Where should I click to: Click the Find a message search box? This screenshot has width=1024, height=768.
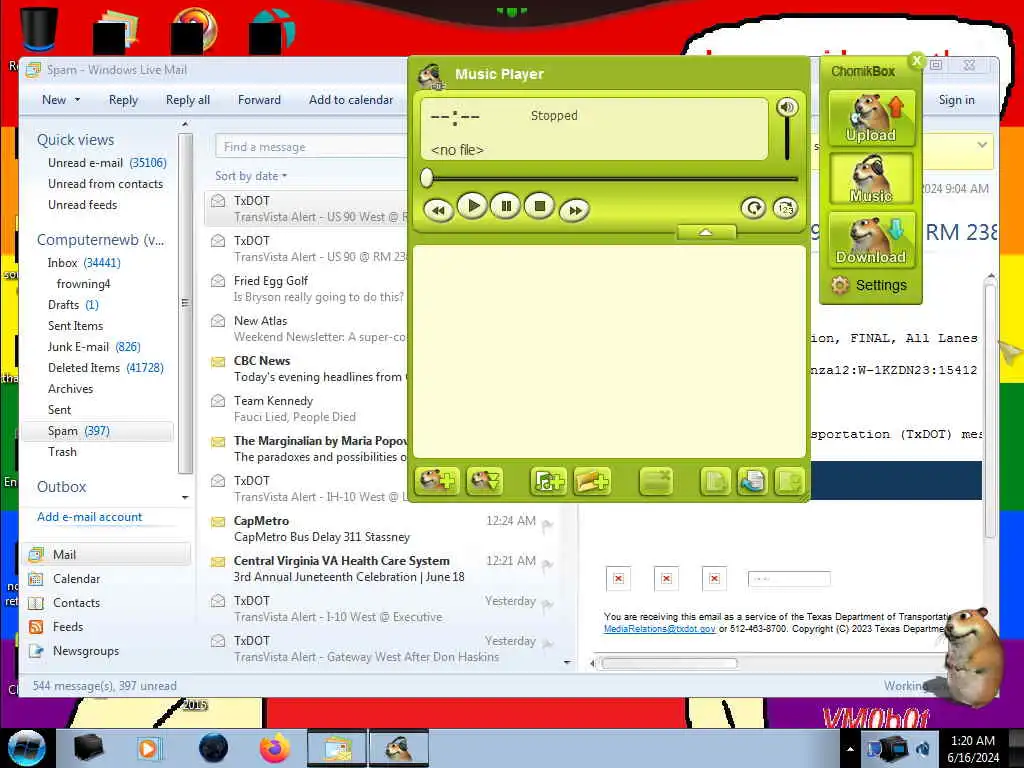tap(312, 147)
